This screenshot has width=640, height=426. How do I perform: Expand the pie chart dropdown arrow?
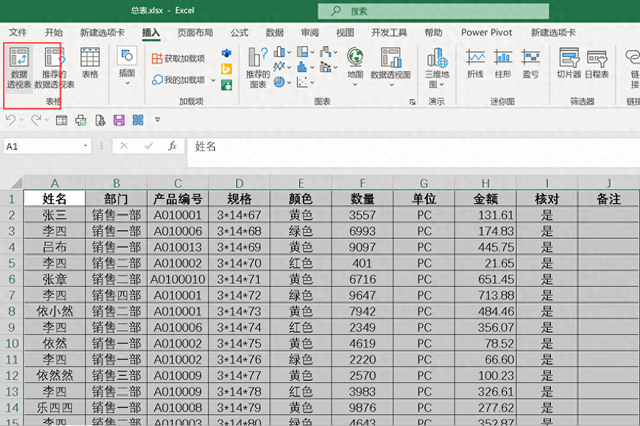289,82
